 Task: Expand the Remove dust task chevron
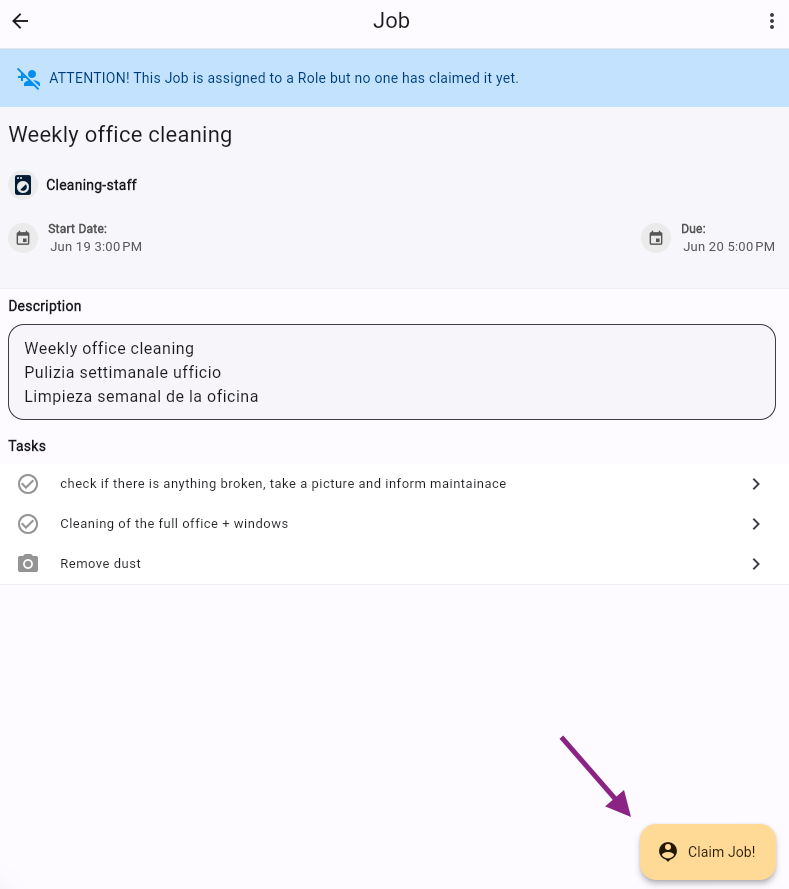(x=756, y=564)
